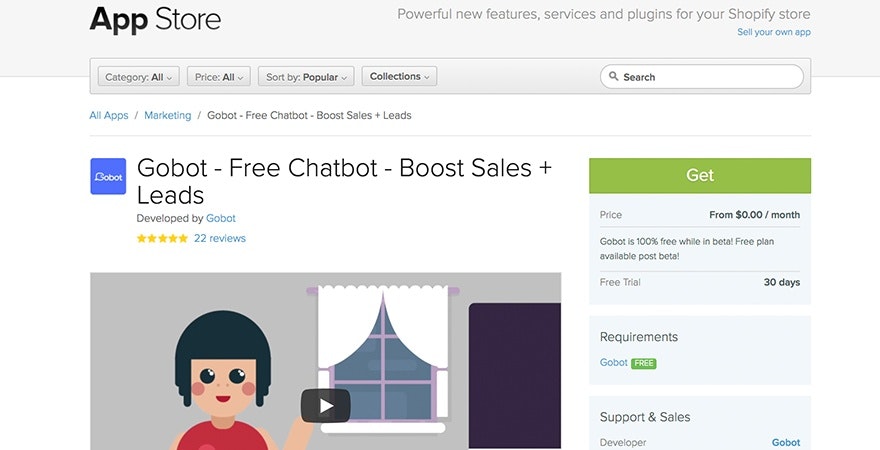Click the five-star rating icons
880x450 pixels.
click(162, 238)
